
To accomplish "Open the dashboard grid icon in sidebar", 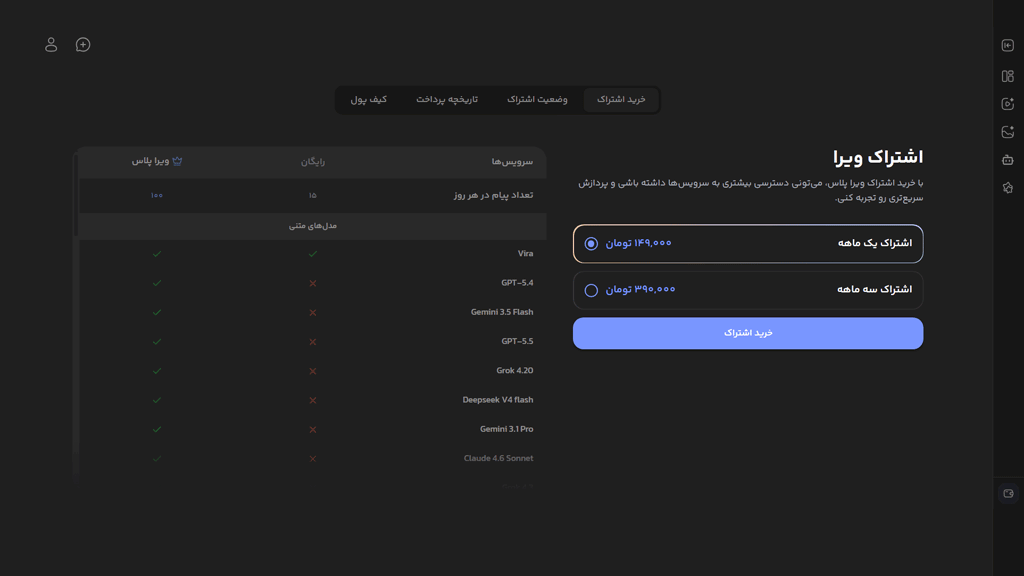I will (1008, 76).
